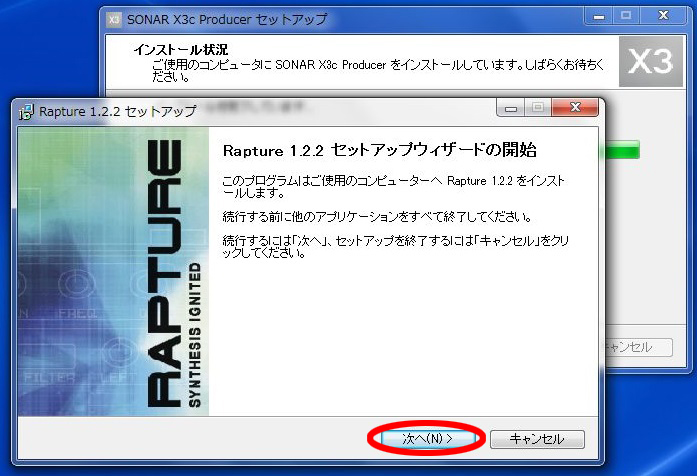Screen dimensions: 697x476
Task: Close the Rapture 1.2.2 setup window
Action: click(575, 107)
